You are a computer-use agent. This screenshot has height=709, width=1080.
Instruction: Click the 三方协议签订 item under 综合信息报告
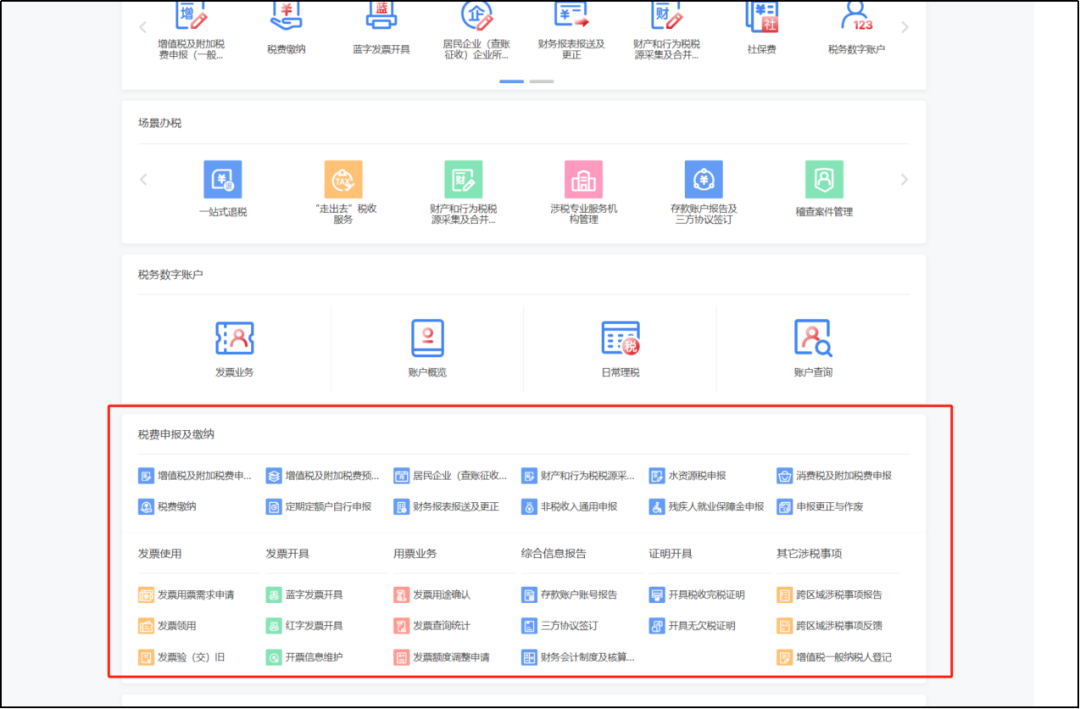tap(564, 627)
